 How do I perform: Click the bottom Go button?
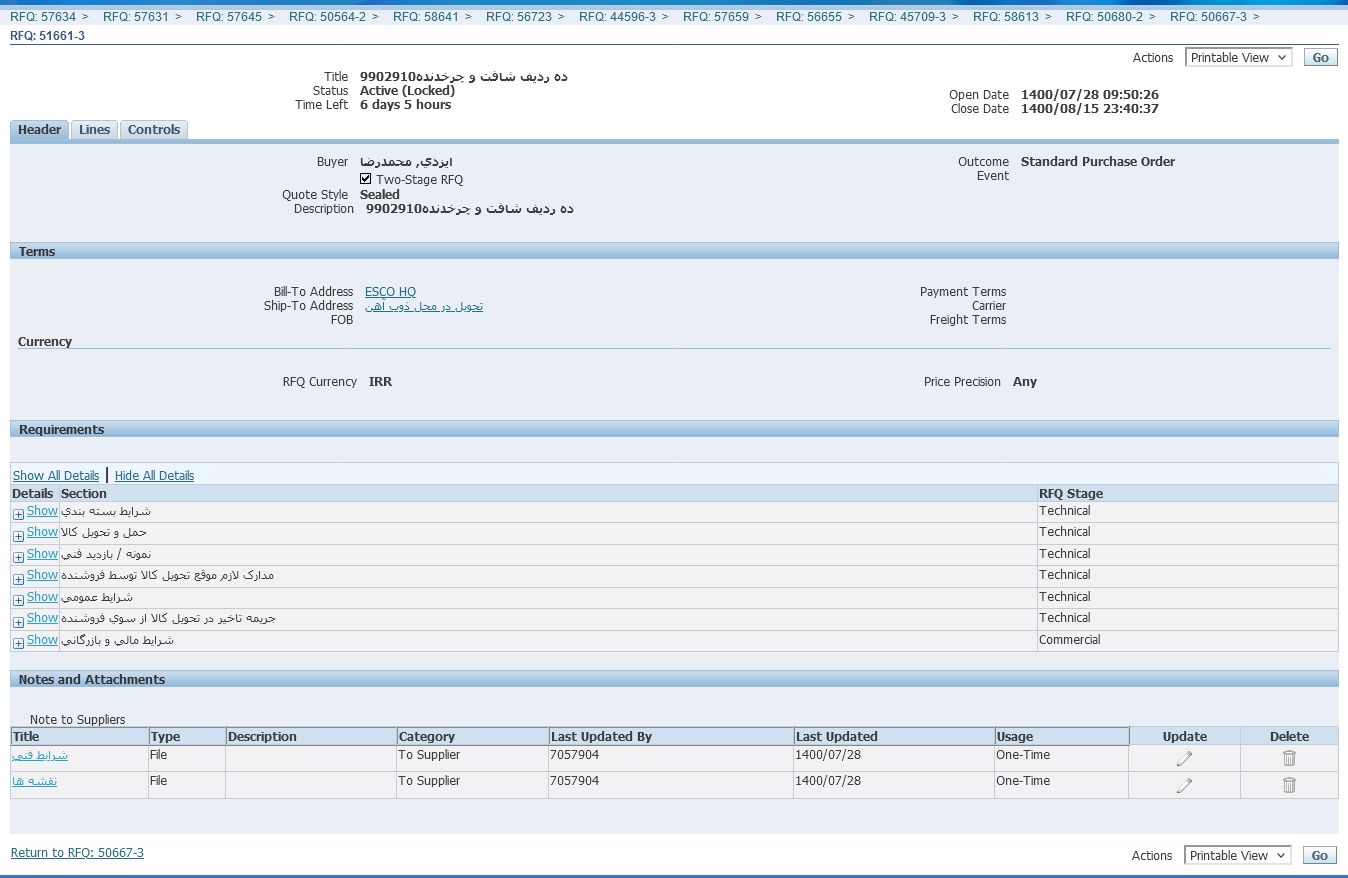click(1320, 855)
